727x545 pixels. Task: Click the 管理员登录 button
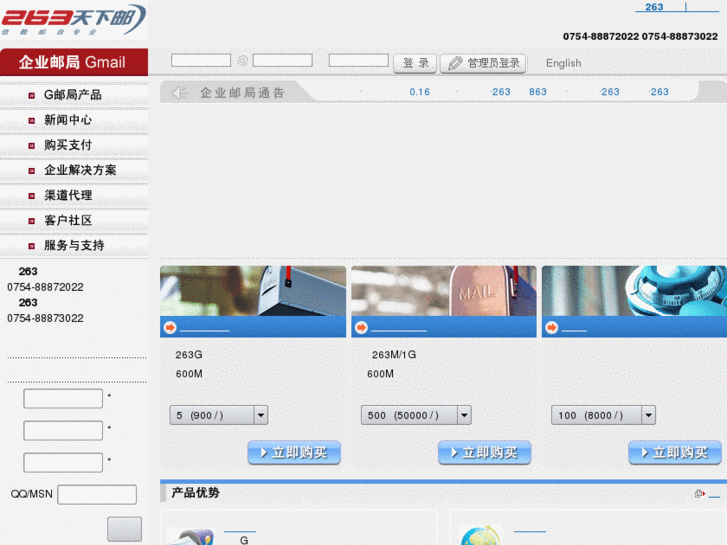[483, 63]
